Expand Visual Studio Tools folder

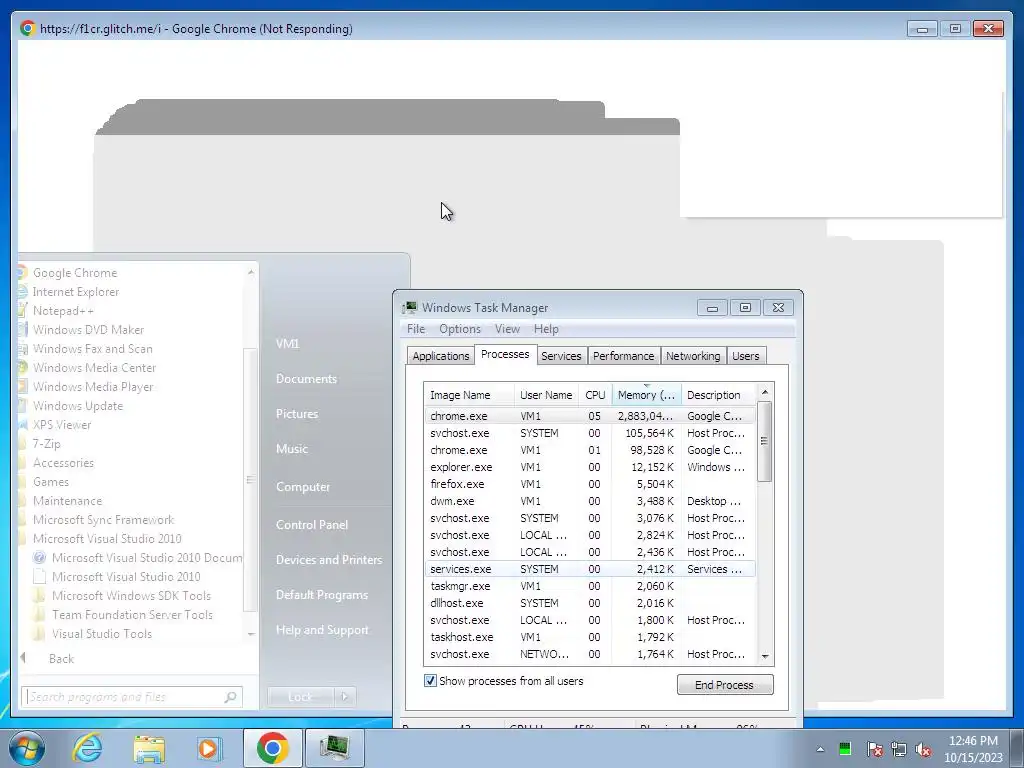click(x=101, y=633)
